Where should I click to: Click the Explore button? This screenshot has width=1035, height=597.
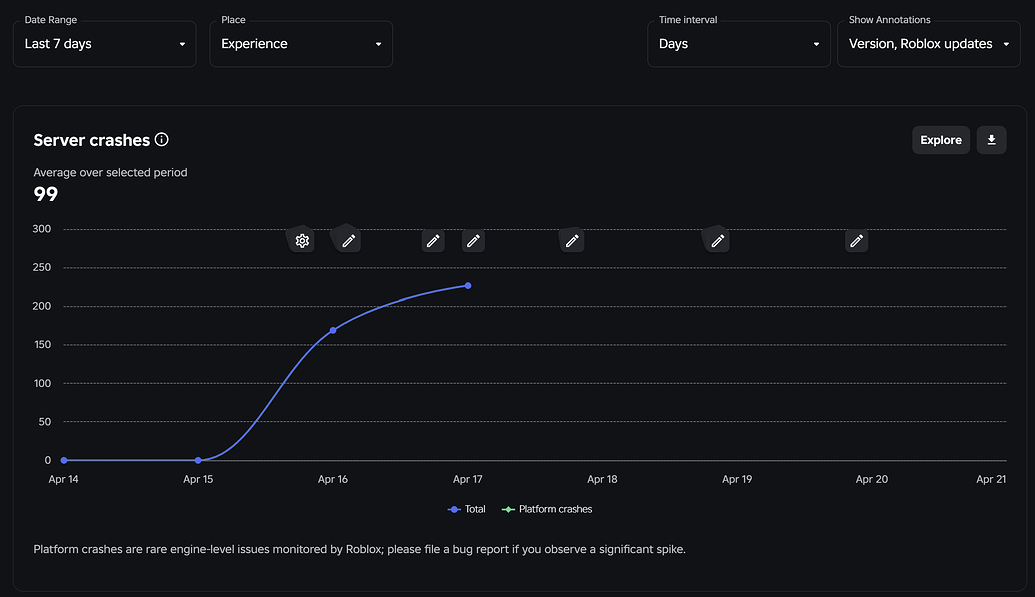click(x=941, y=140)
